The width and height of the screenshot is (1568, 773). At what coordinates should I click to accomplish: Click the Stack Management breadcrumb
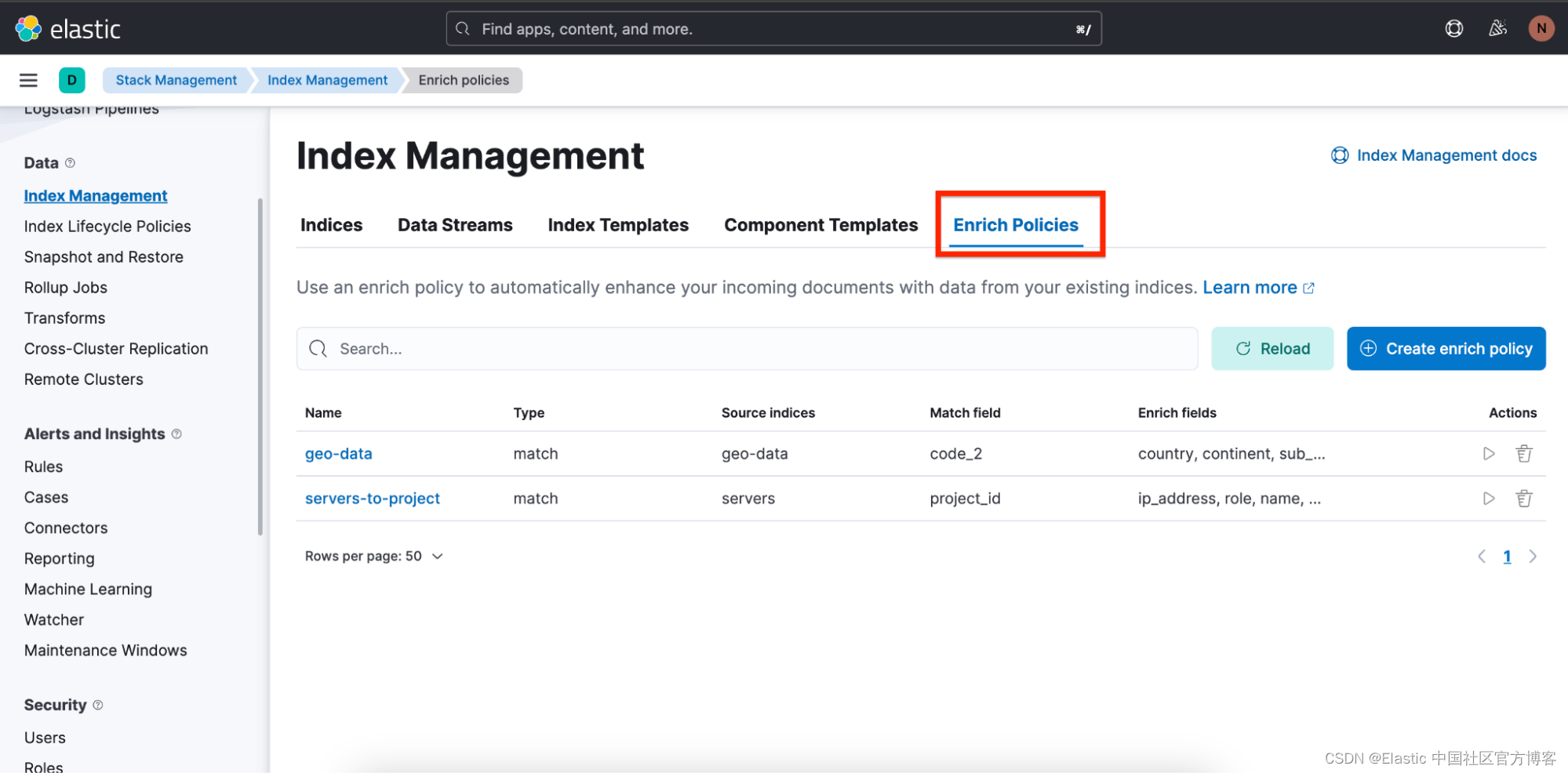point(176,80)
